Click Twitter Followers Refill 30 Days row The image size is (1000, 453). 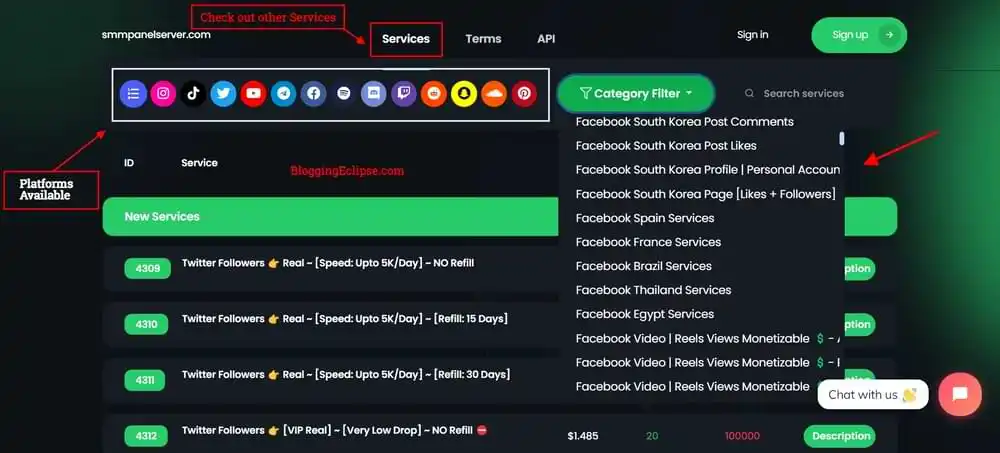pyautogui.click(x=346, y=375)
